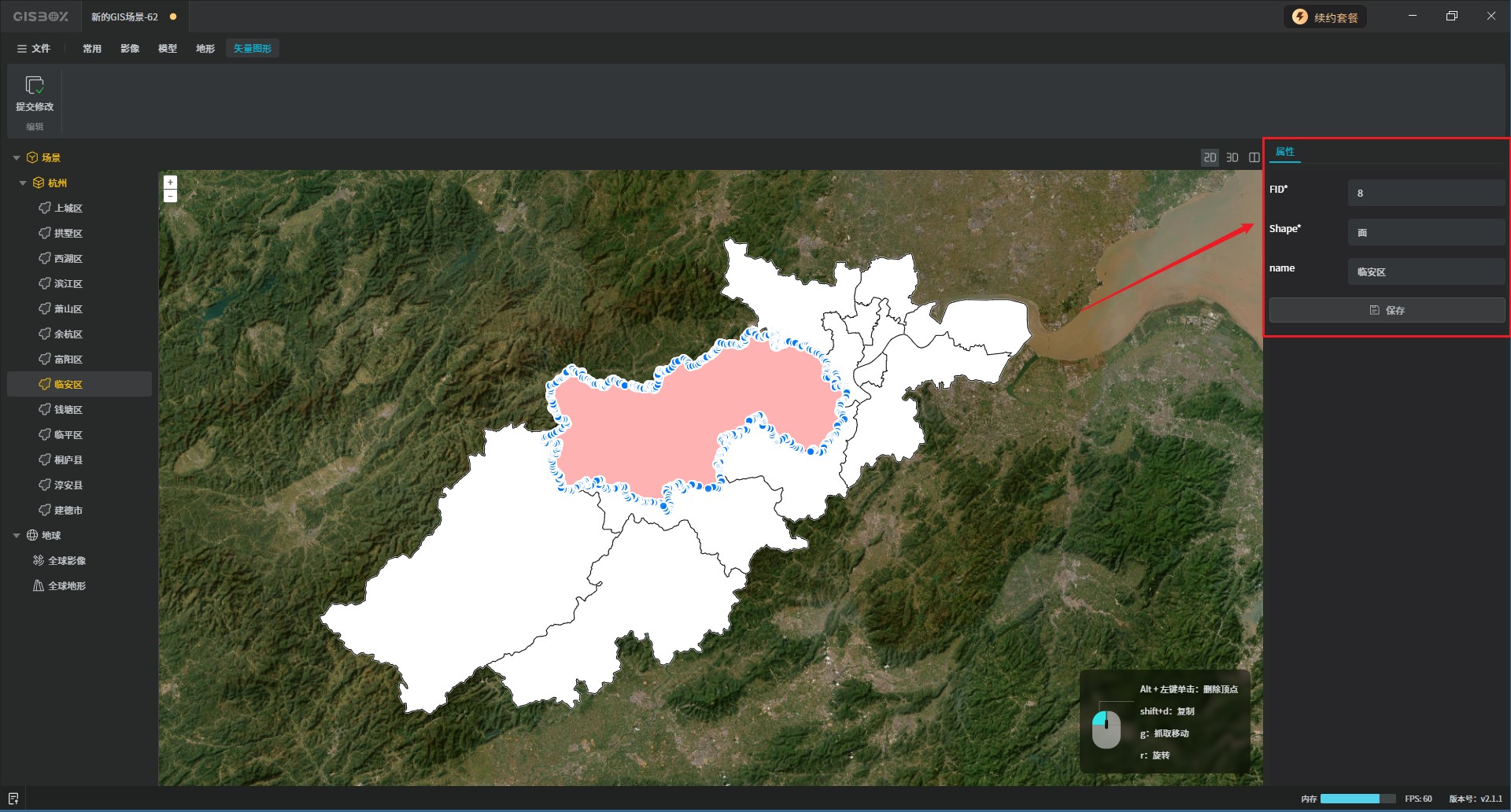Click the map zoom in plus button
The height and width of the screenshot is (812, 1511).
pos(170,182)
